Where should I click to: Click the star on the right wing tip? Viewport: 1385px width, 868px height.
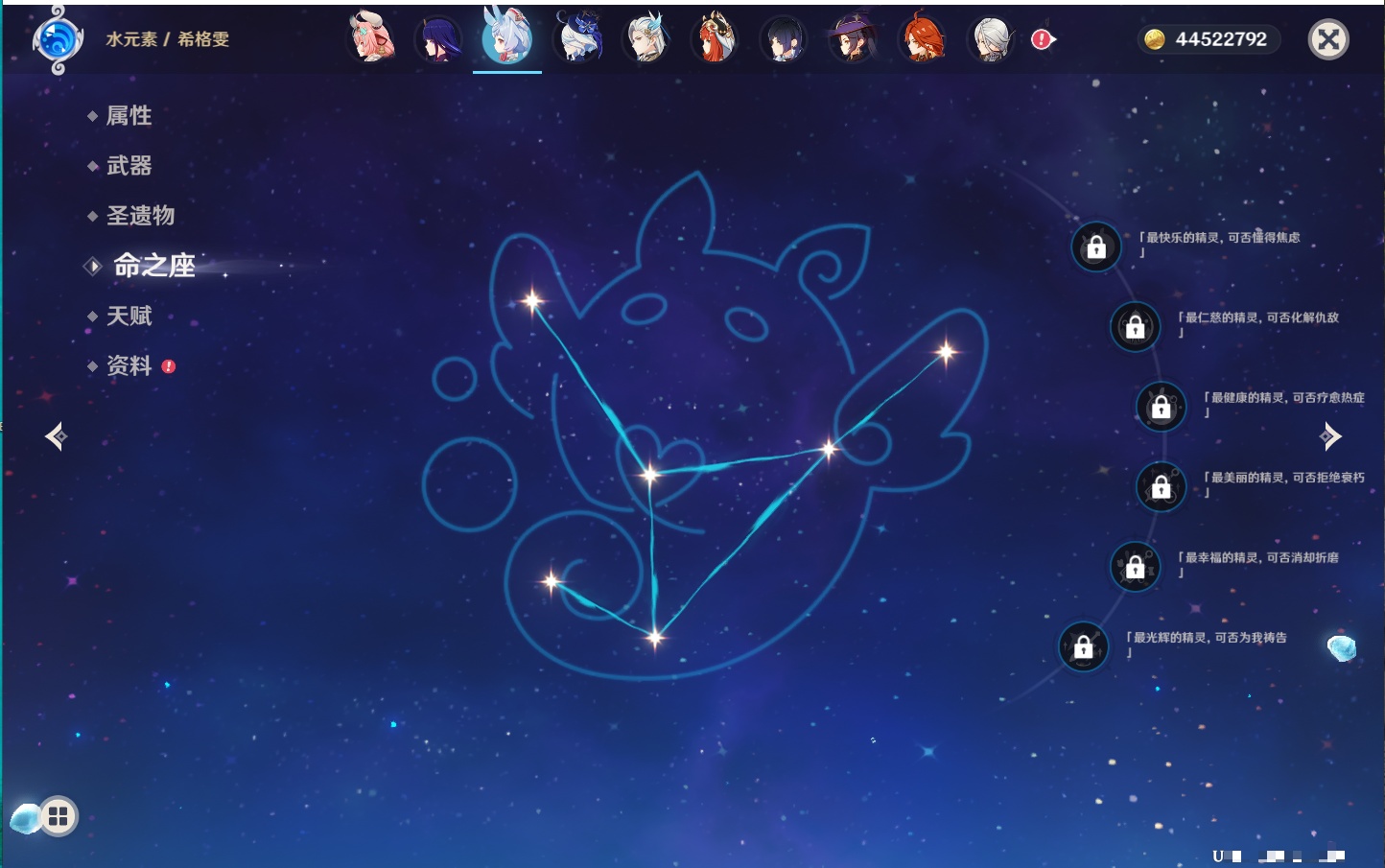pos(947,352)
